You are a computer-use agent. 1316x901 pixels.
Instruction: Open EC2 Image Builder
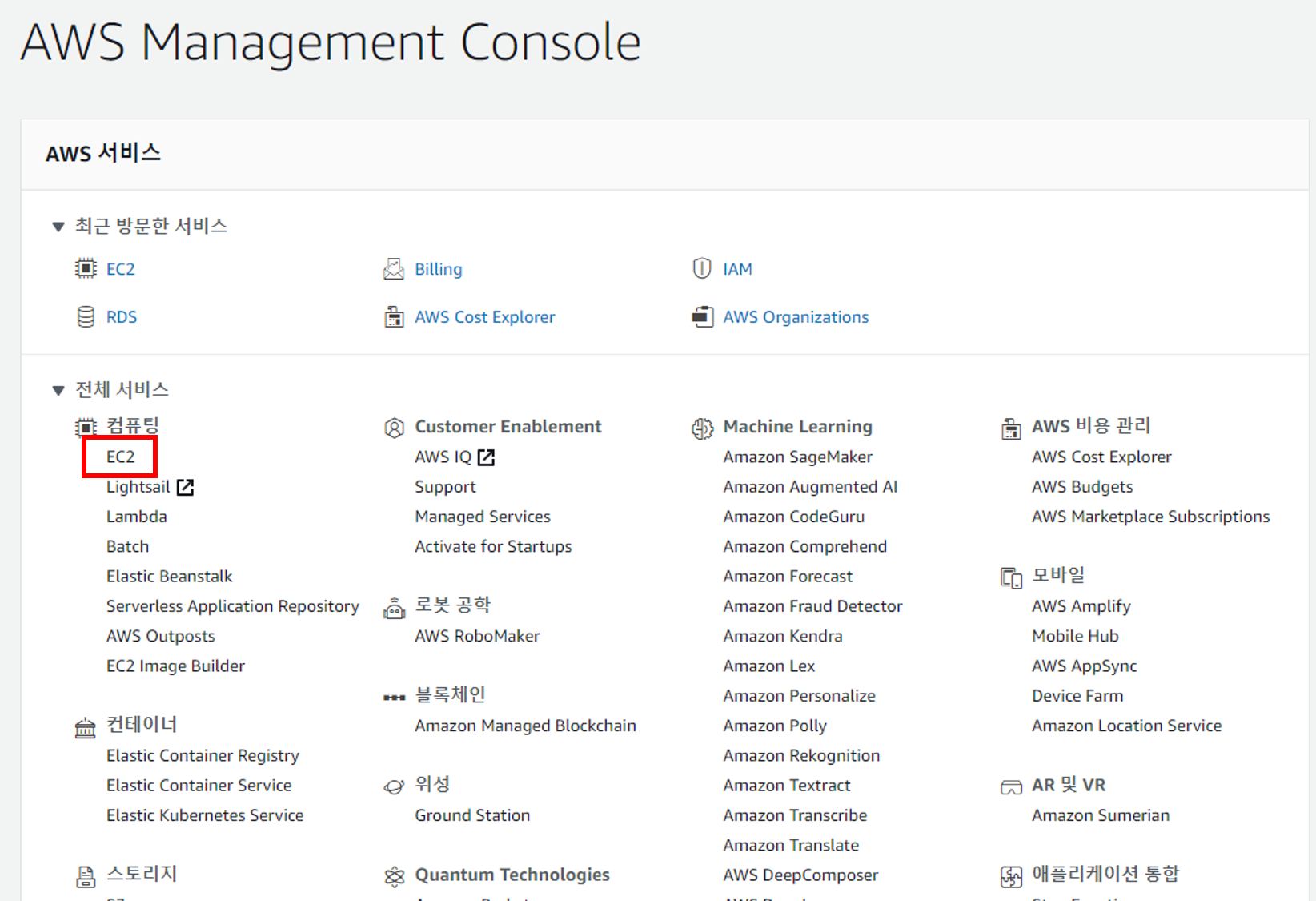pos(176,666)
